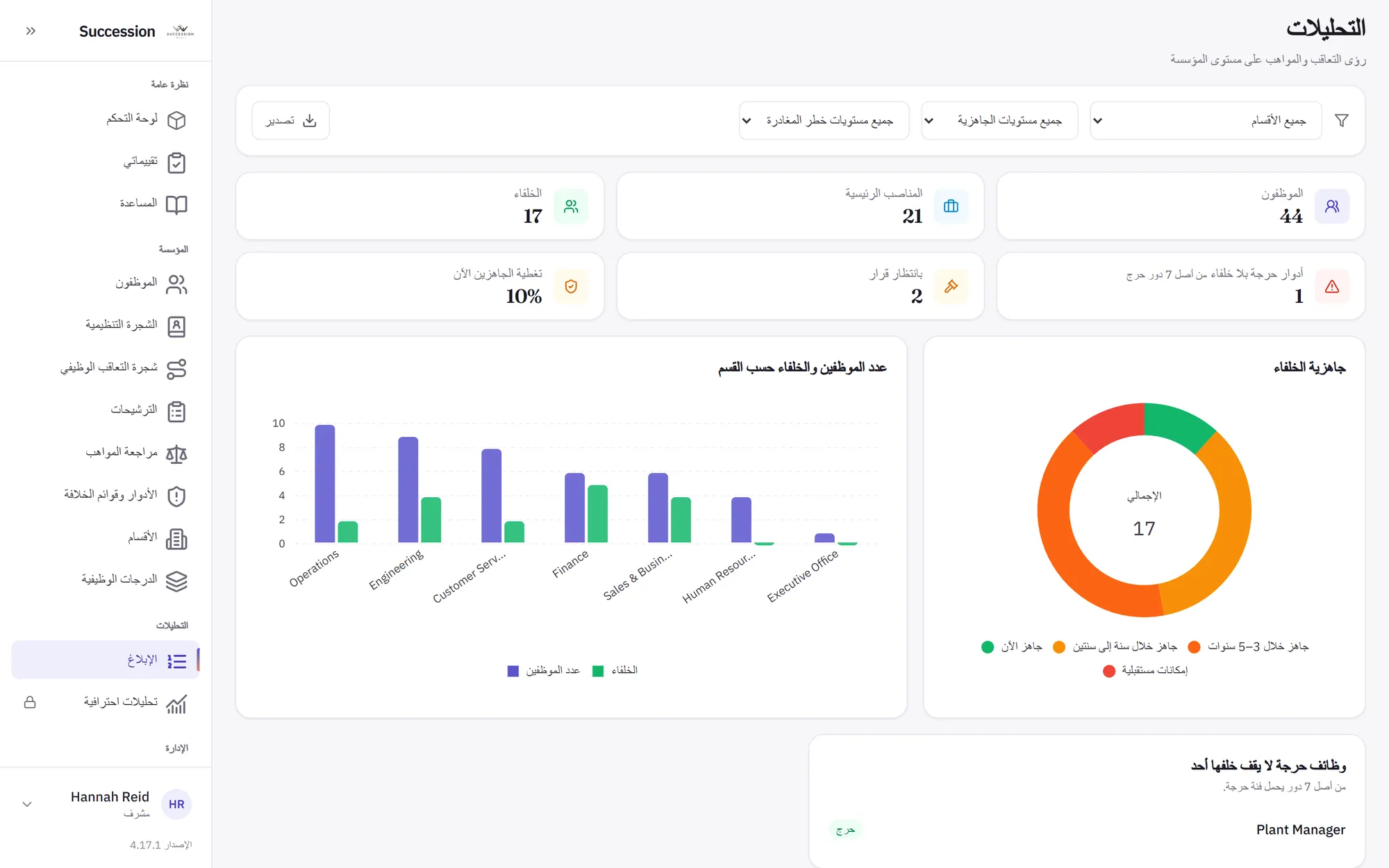Image resolution: width=1389 pixels, height=868 pixels.
Task: Toggle عدد الموظفين purple legend swatch
Action: coord(513,671)
